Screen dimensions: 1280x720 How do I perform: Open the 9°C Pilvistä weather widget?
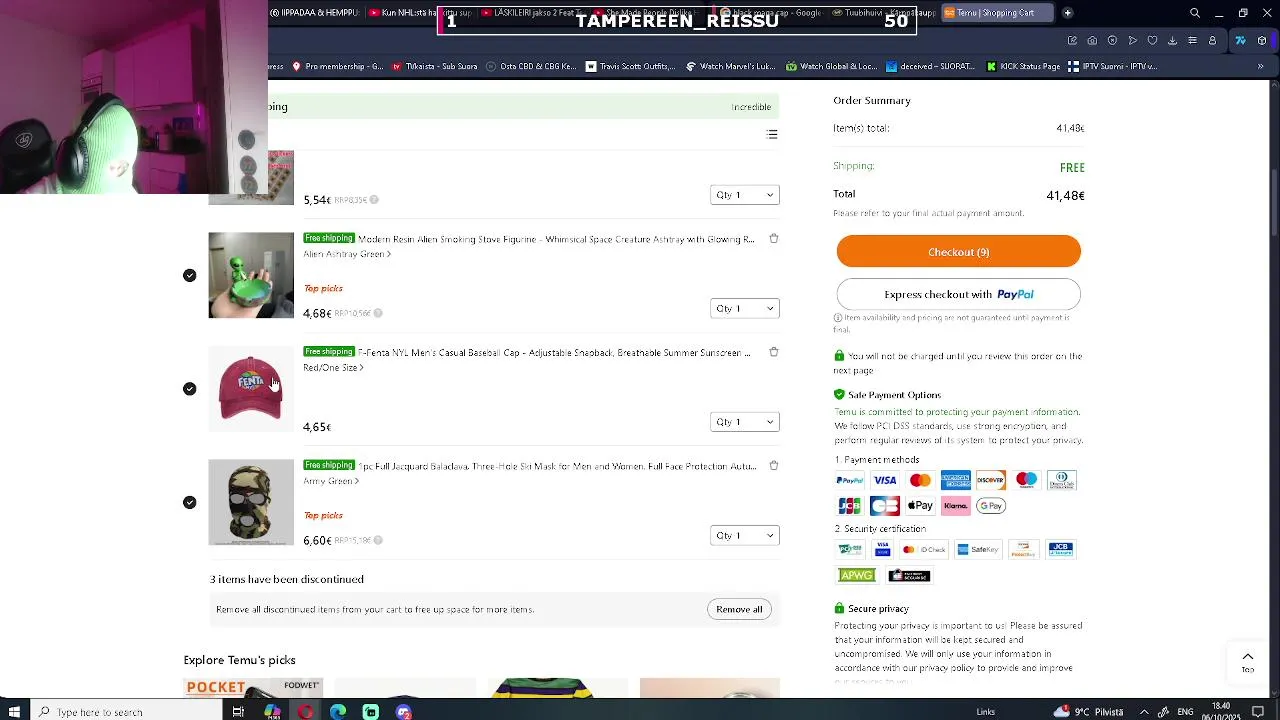(x=1089, y=712)
